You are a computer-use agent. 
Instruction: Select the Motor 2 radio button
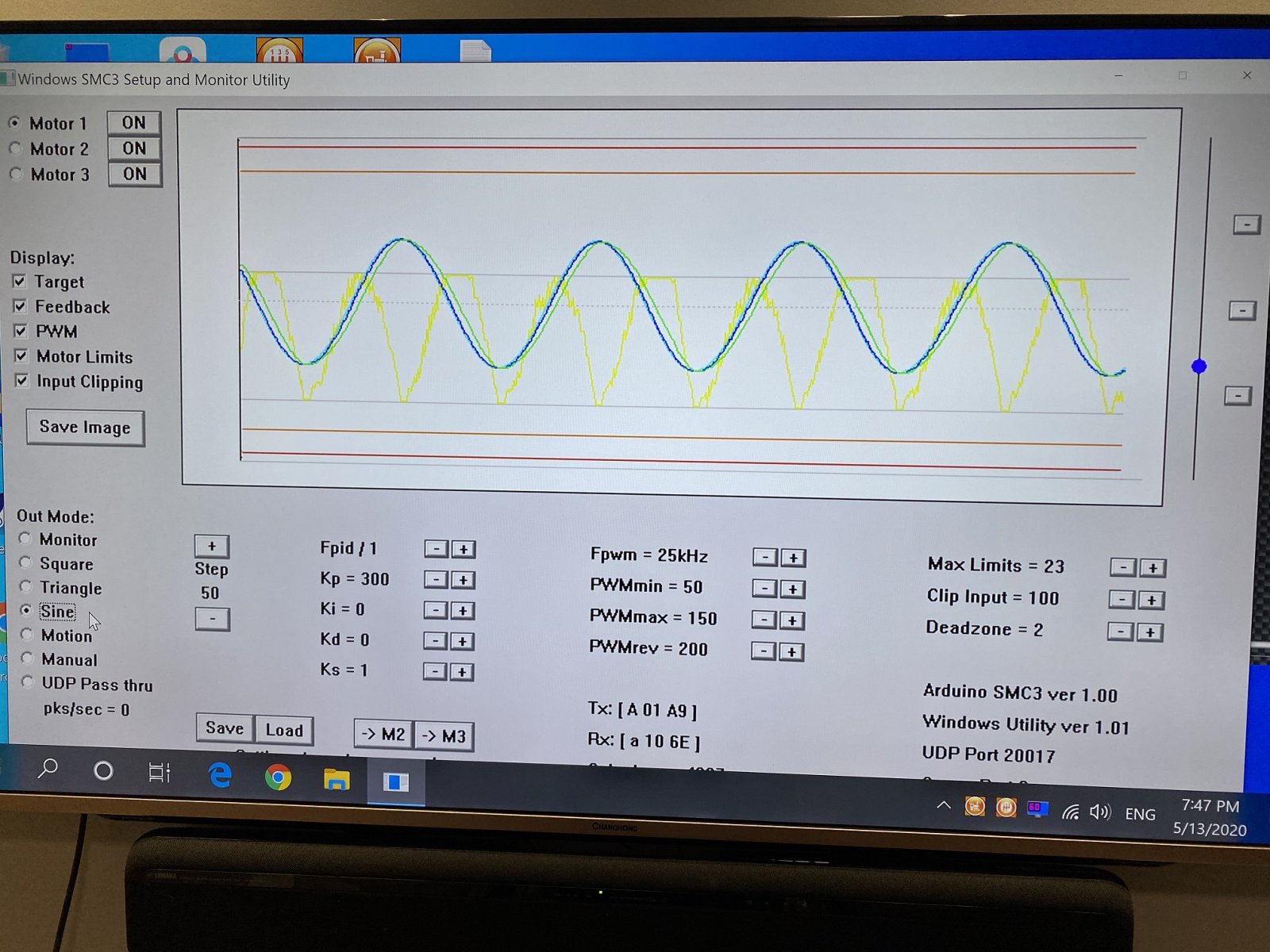(14, 148)
